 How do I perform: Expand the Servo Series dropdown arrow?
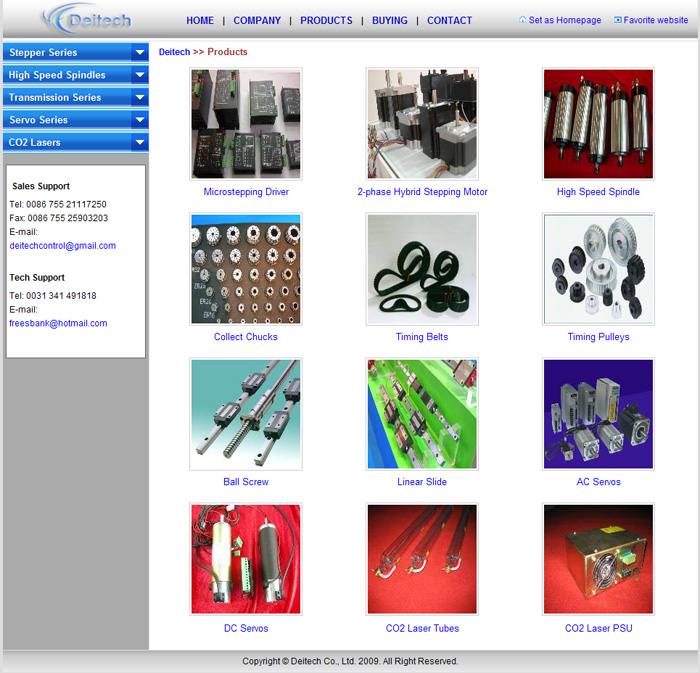click(x=140, y=120)
